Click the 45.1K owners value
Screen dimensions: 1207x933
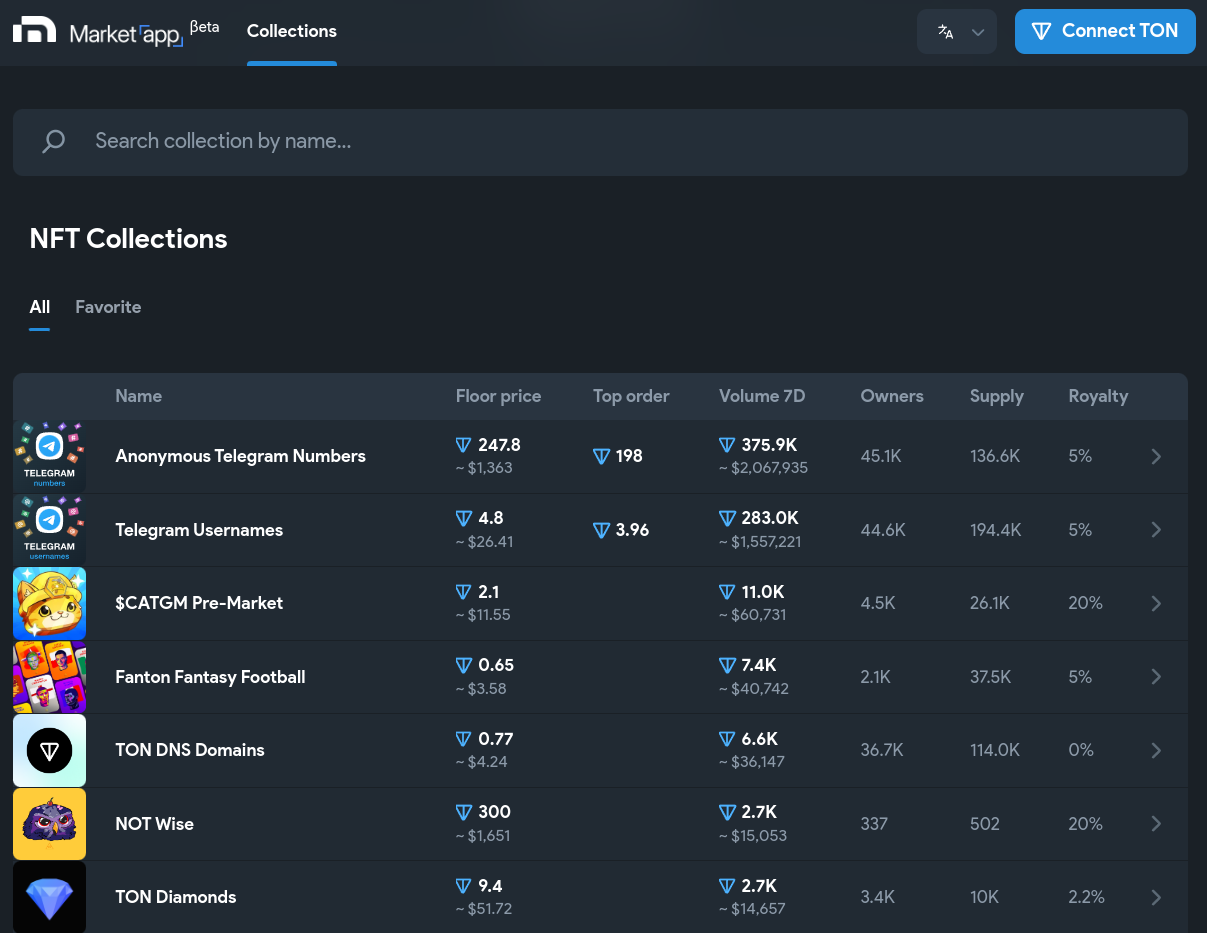881,456
